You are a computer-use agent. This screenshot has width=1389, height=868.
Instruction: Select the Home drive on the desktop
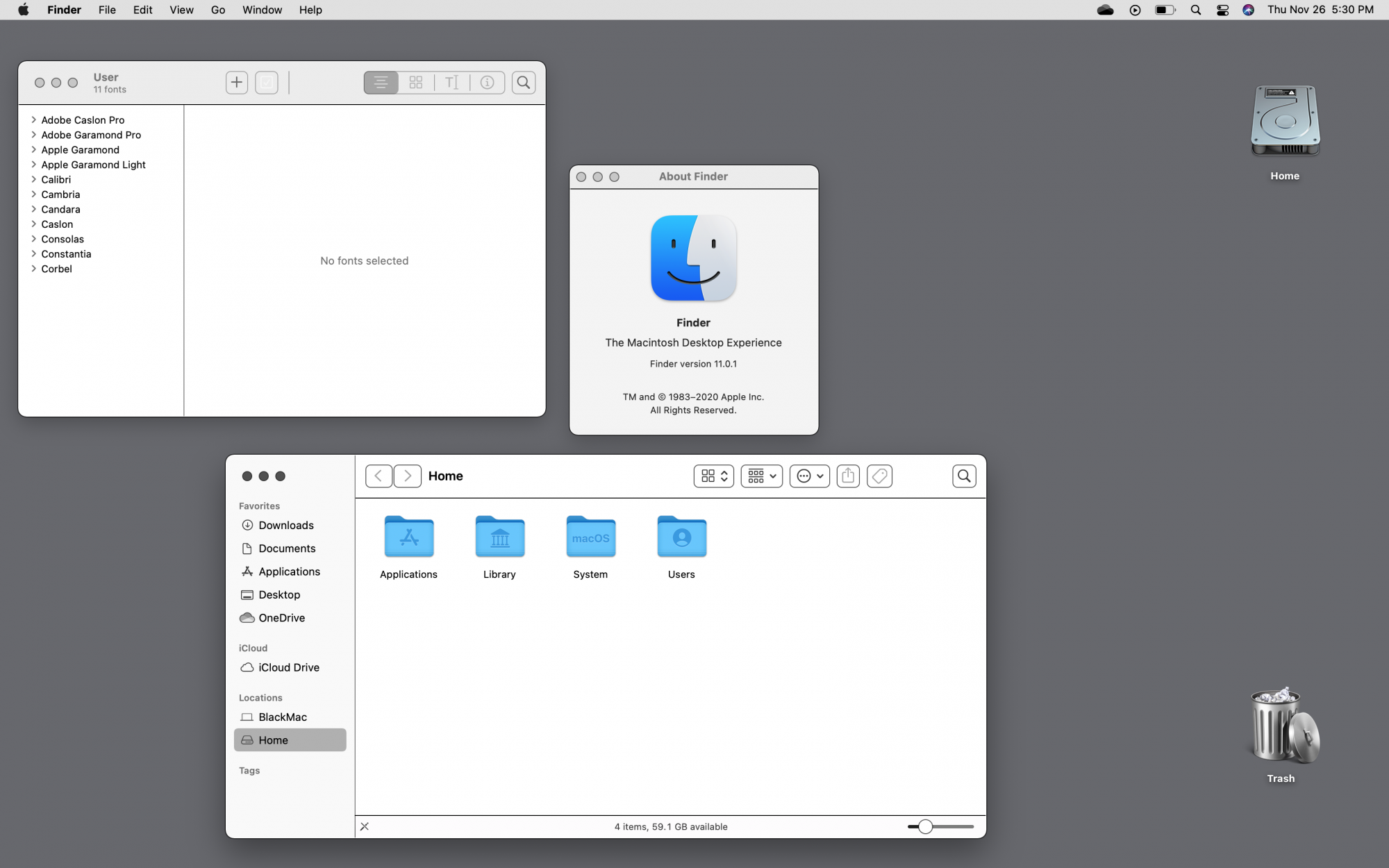pos(1285,121)
